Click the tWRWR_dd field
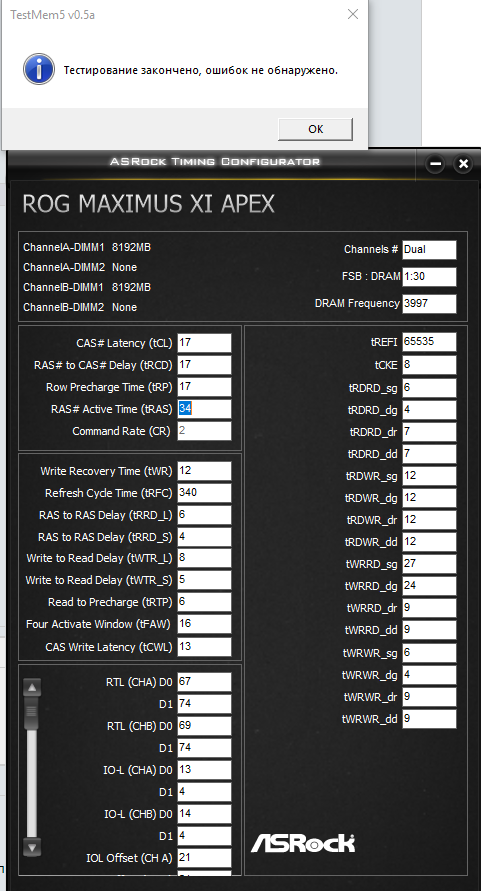Image resolution: width=481 pixels, height=891 pixels. pos(429,719)
